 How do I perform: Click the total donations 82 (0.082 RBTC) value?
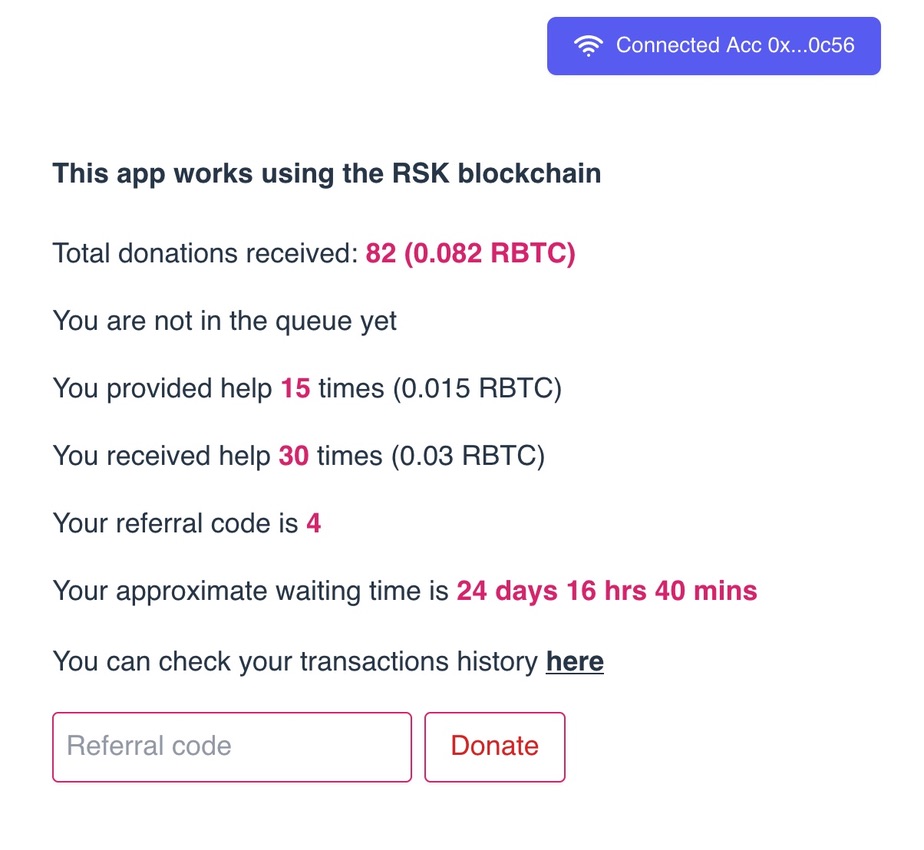coord(470,253)
